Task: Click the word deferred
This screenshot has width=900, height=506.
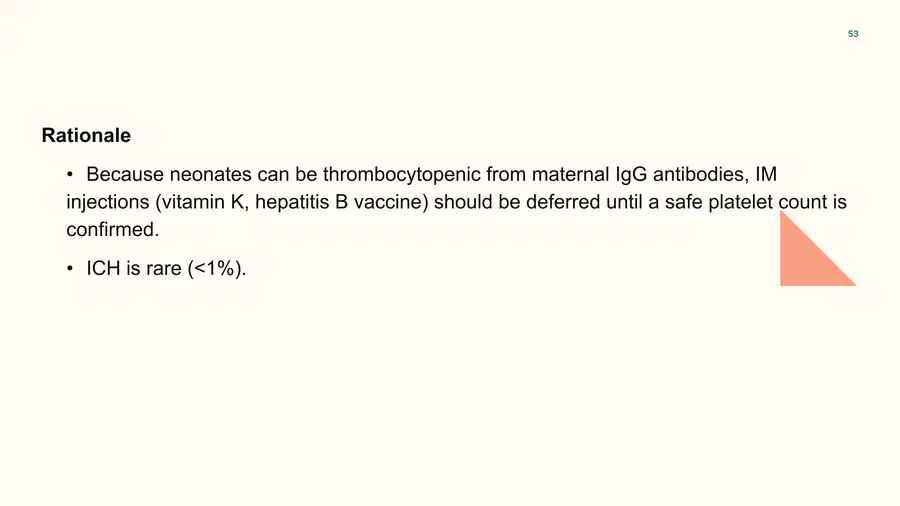Action: coord(563,202)
